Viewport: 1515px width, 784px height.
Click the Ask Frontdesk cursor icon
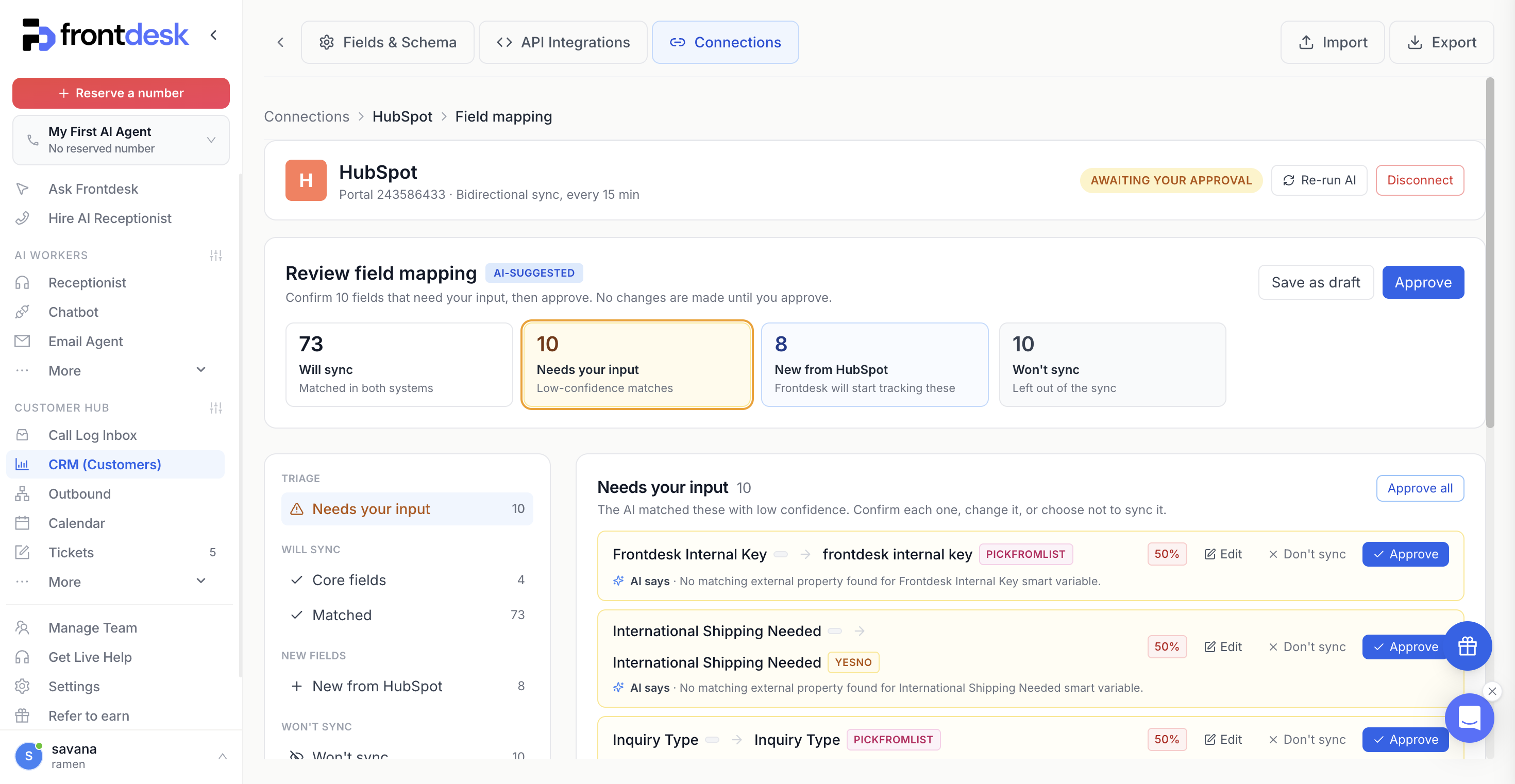[x=22, y=189]
